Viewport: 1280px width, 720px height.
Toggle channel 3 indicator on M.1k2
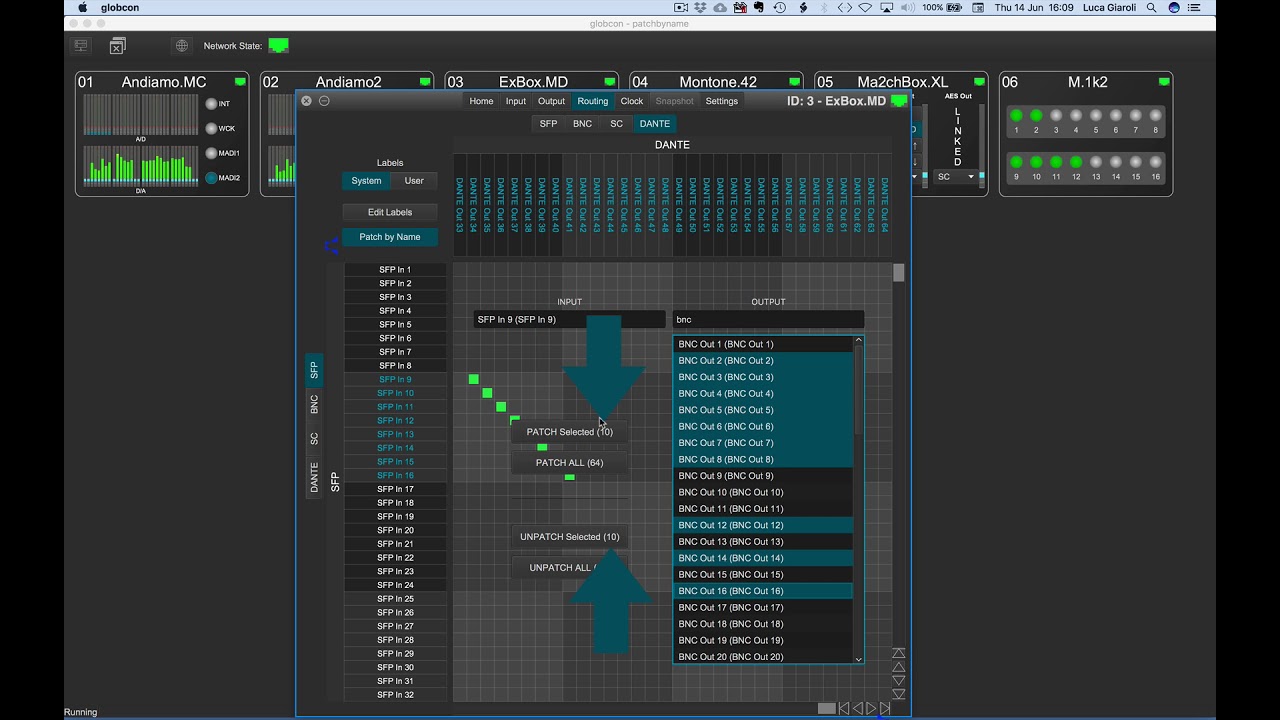[1056, 116]
